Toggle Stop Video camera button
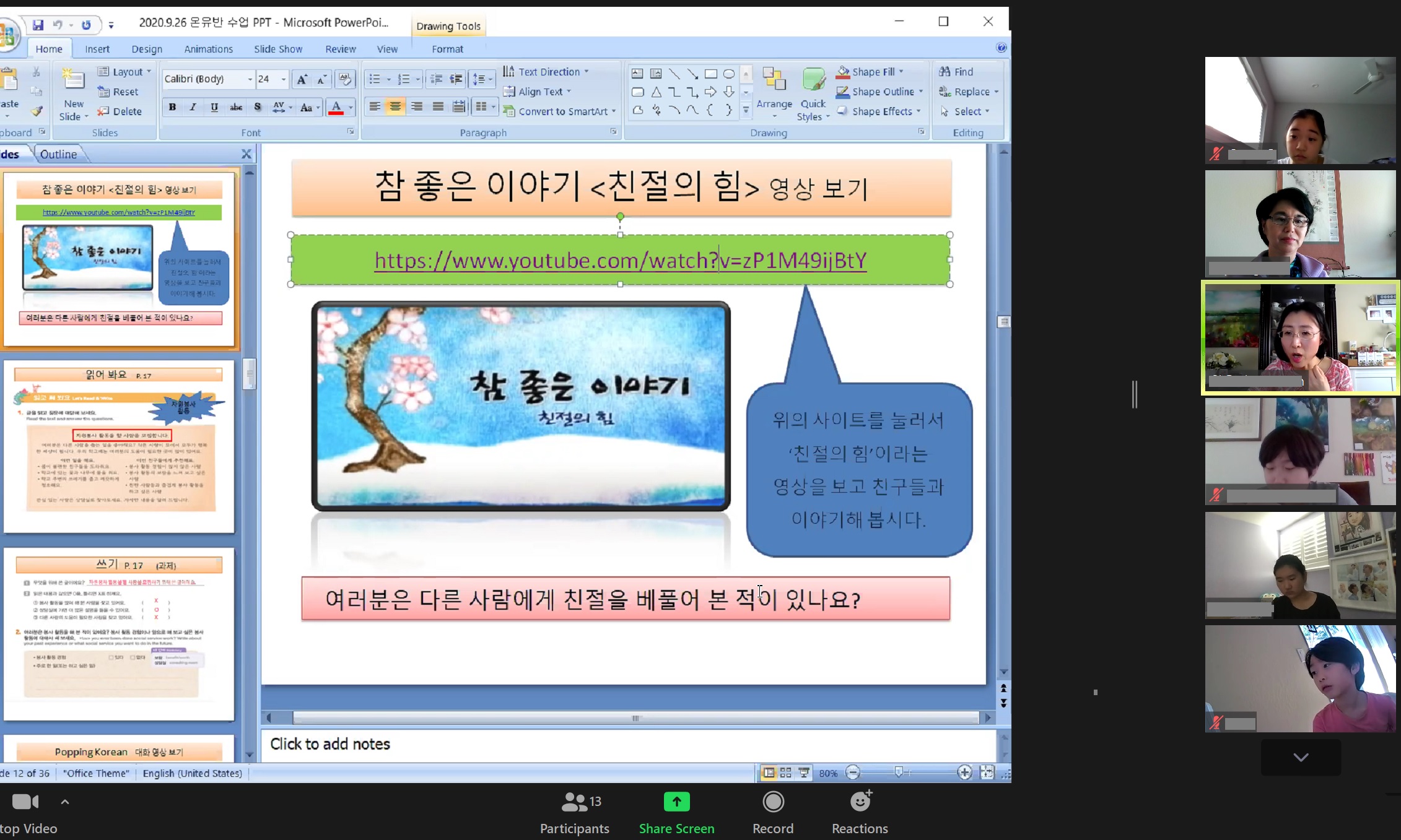Screen dimensions: 1401x840 [x=25, y=802]
